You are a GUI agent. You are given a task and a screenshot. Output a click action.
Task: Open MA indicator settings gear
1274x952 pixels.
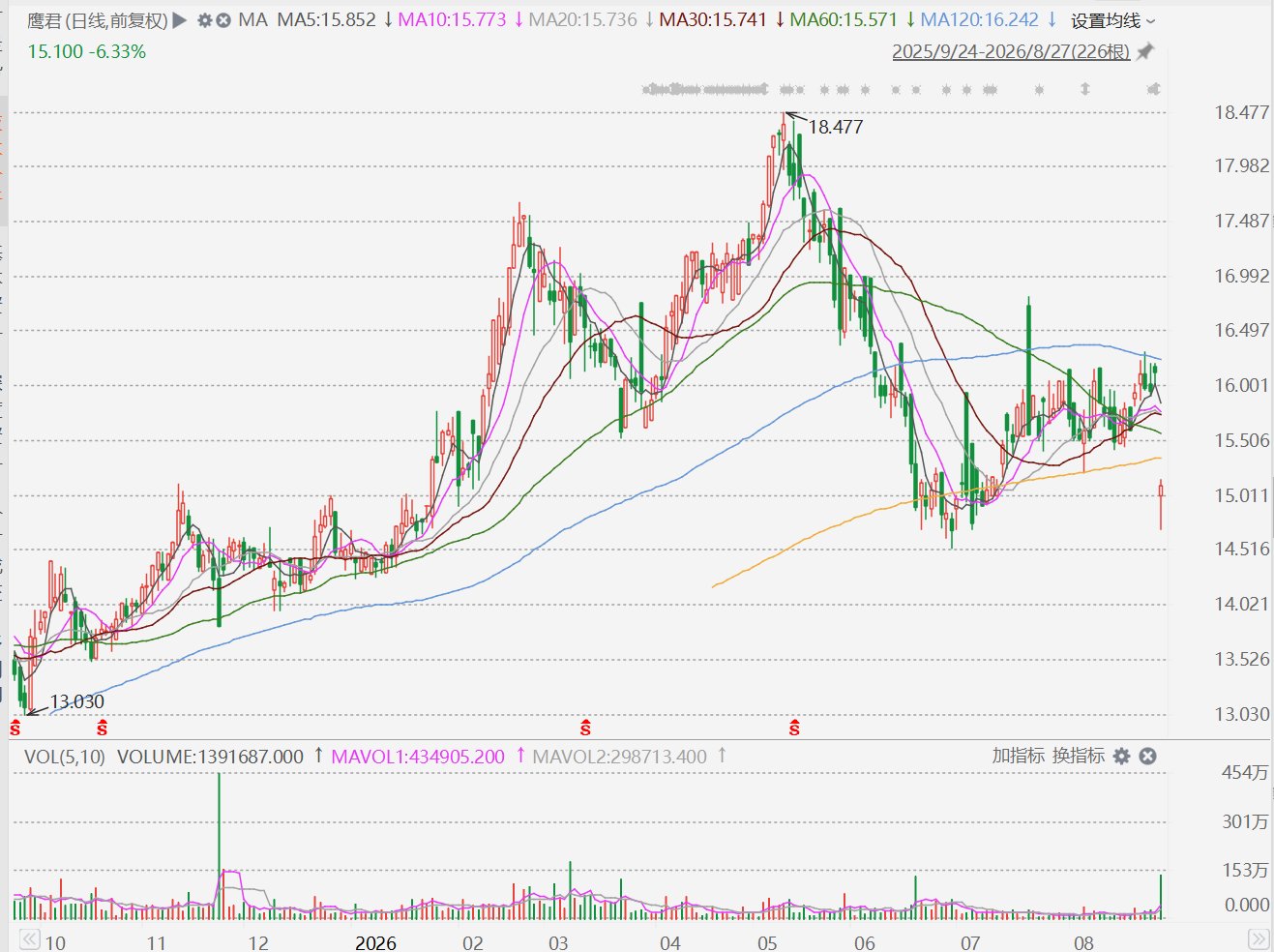tap(205, 19)
